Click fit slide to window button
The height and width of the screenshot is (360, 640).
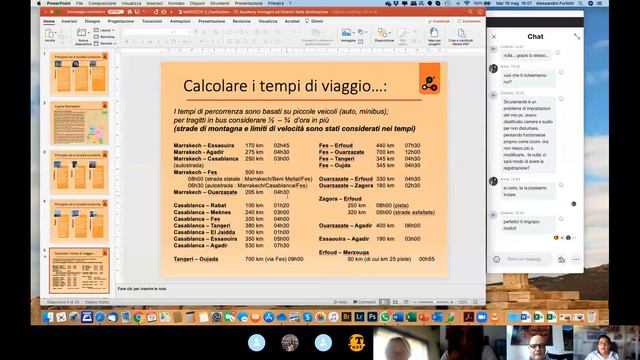click(x=476, y=302)
